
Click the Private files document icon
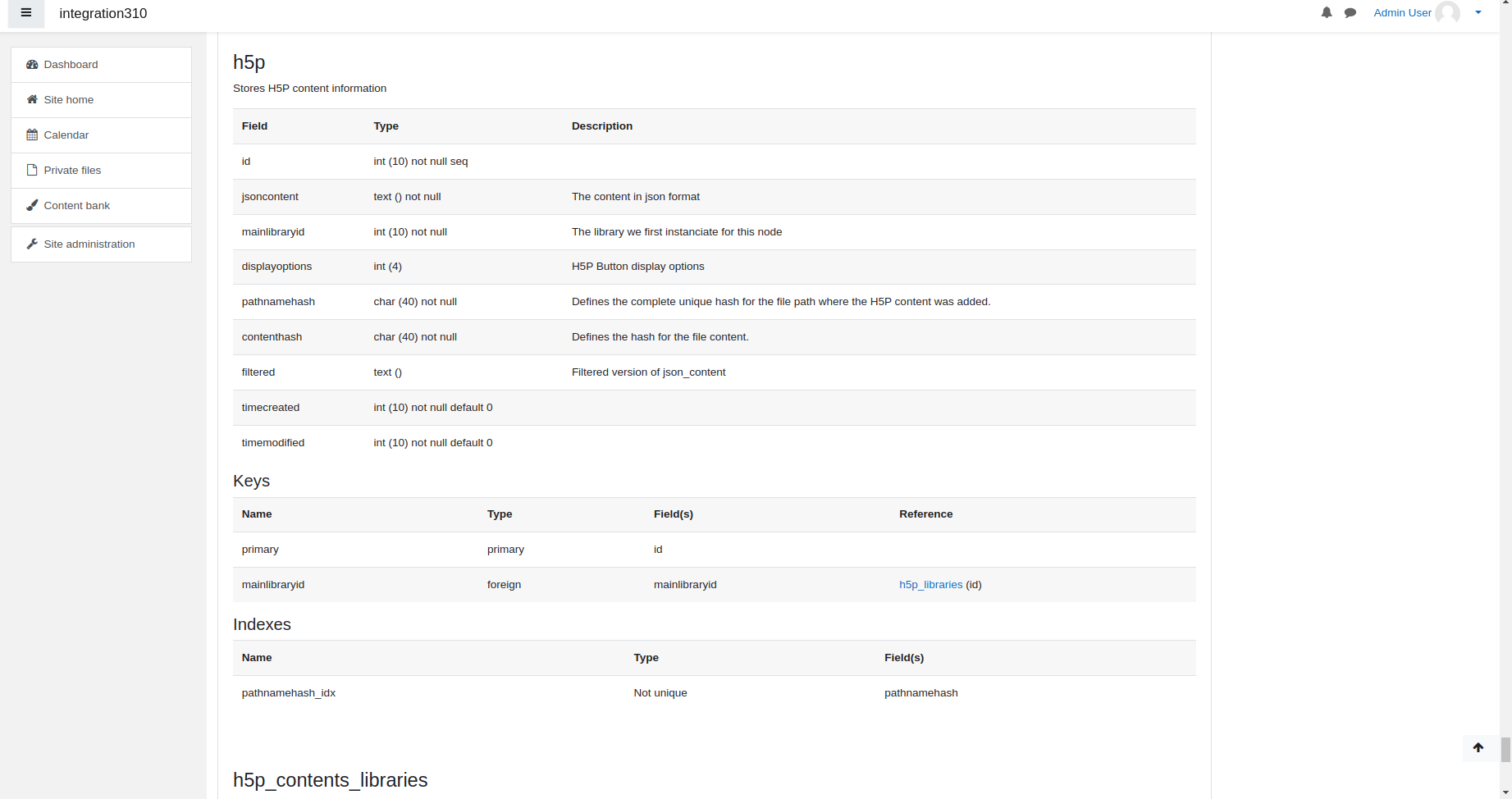[32, 171]
